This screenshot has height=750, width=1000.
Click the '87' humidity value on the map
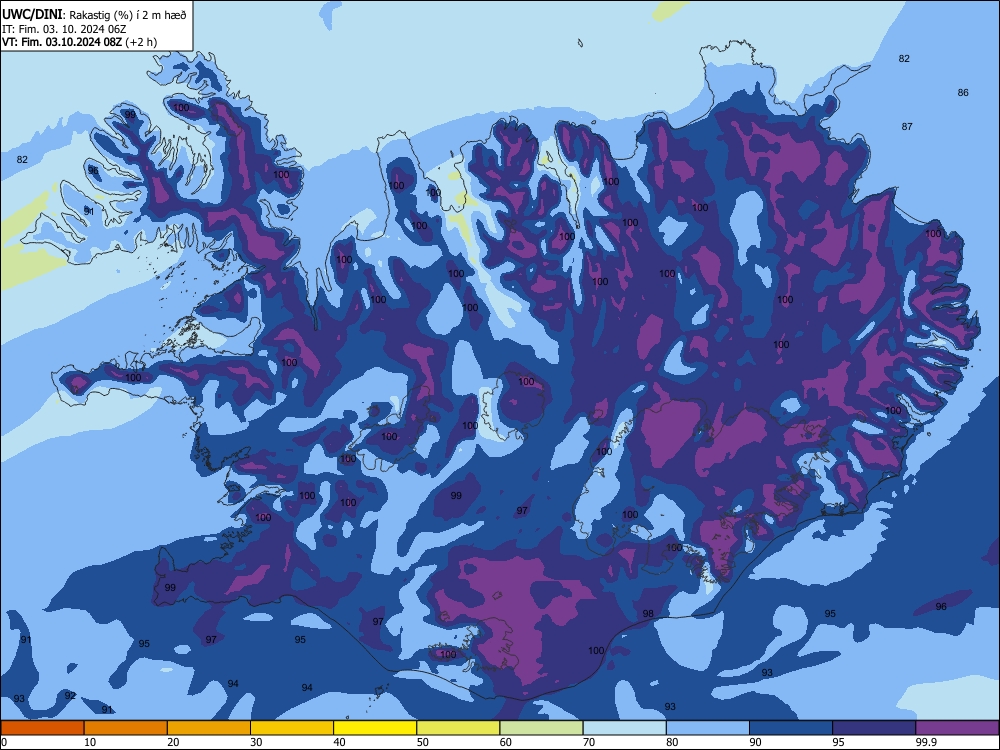point(907,127)
